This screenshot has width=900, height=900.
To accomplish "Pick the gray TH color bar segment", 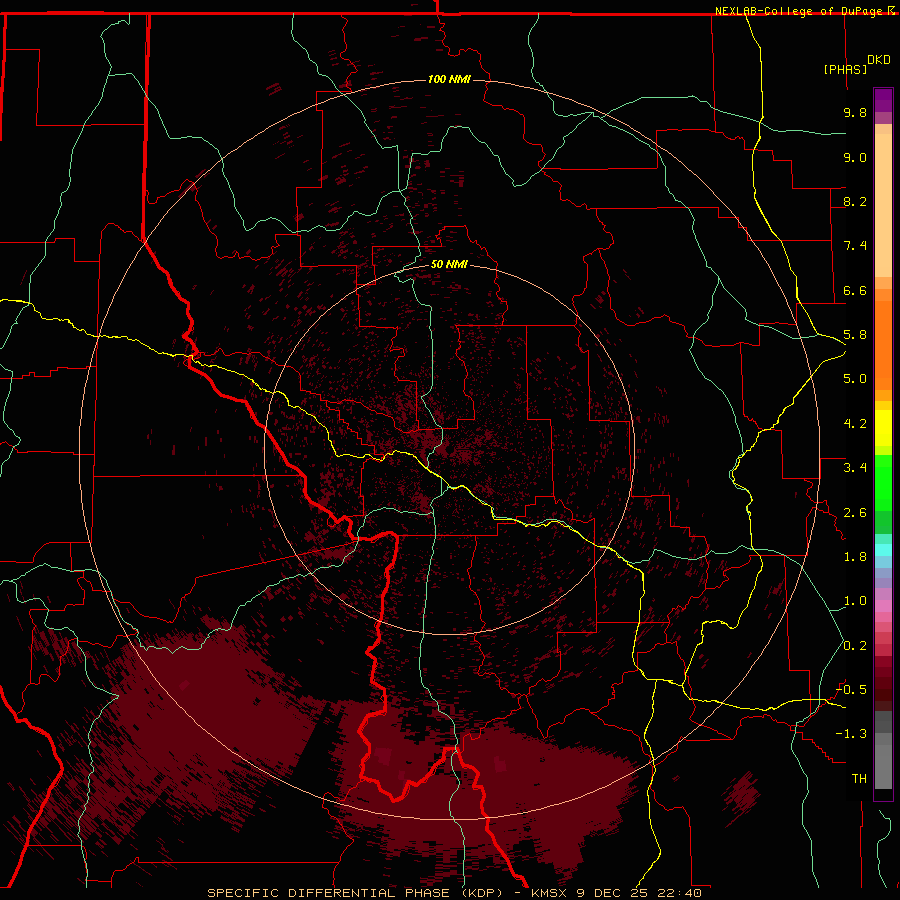I will click(x=883, y=766).
